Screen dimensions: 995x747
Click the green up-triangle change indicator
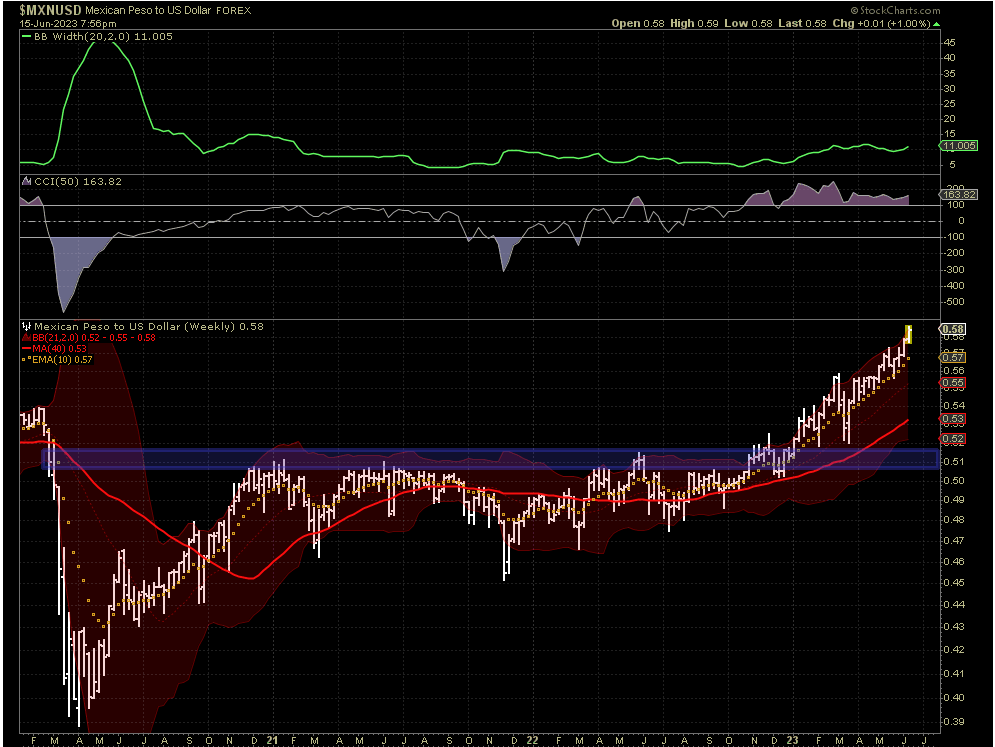(937, 24)
